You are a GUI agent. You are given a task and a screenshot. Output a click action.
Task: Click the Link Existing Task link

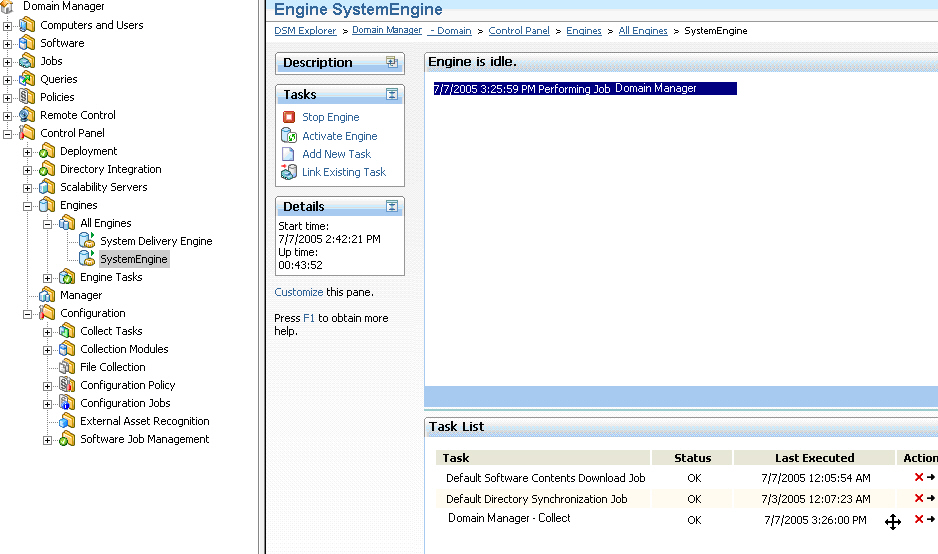[x=343, y=172]
